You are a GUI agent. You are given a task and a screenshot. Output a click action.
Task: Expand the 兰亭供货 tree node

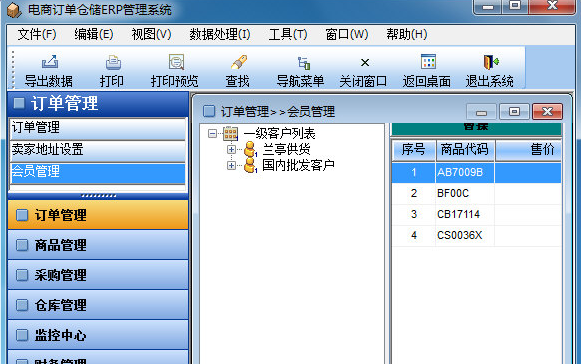coord(231,149)
